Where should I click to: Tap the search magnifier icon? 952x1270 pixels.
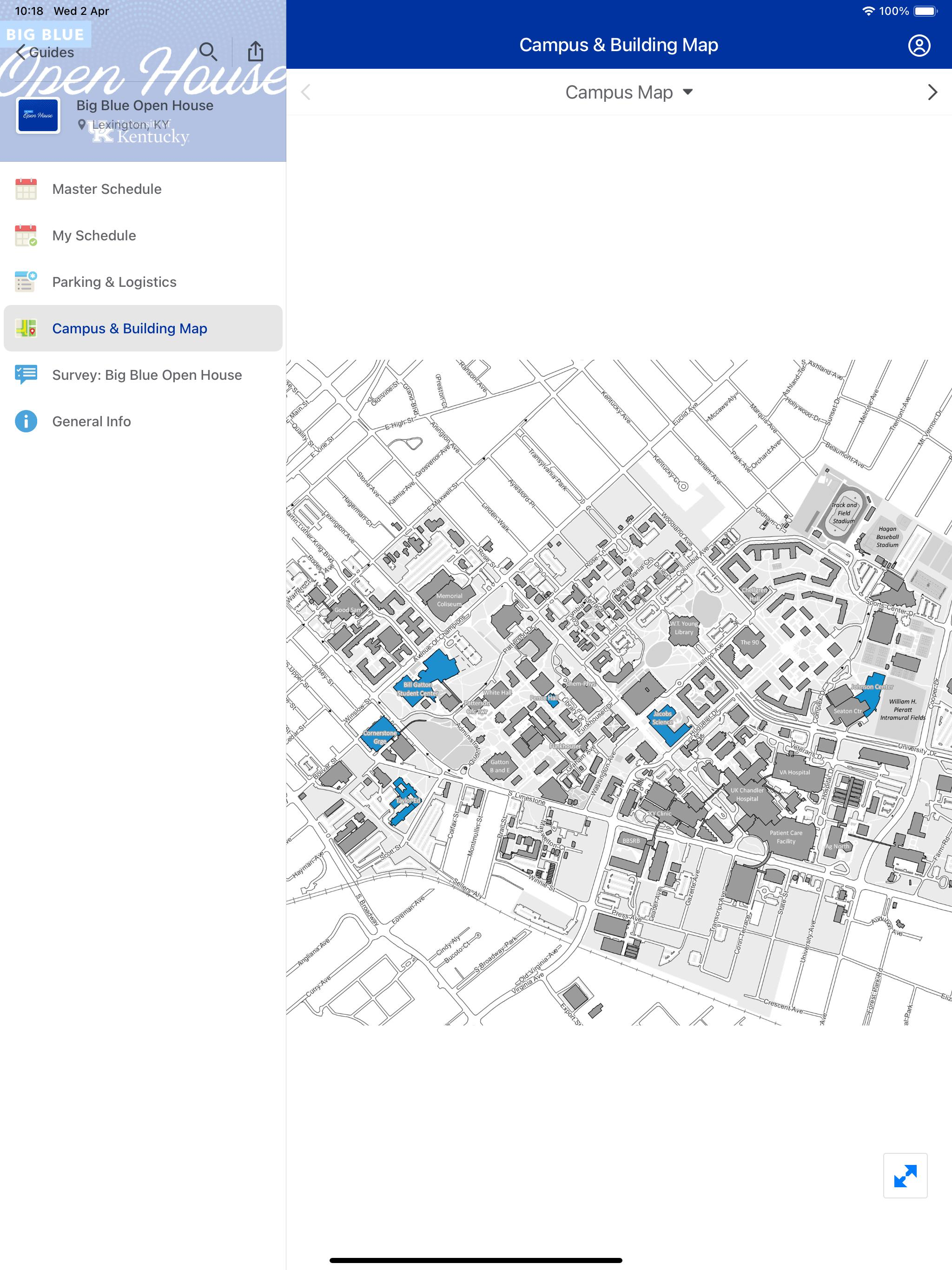(x=208, y=52)
